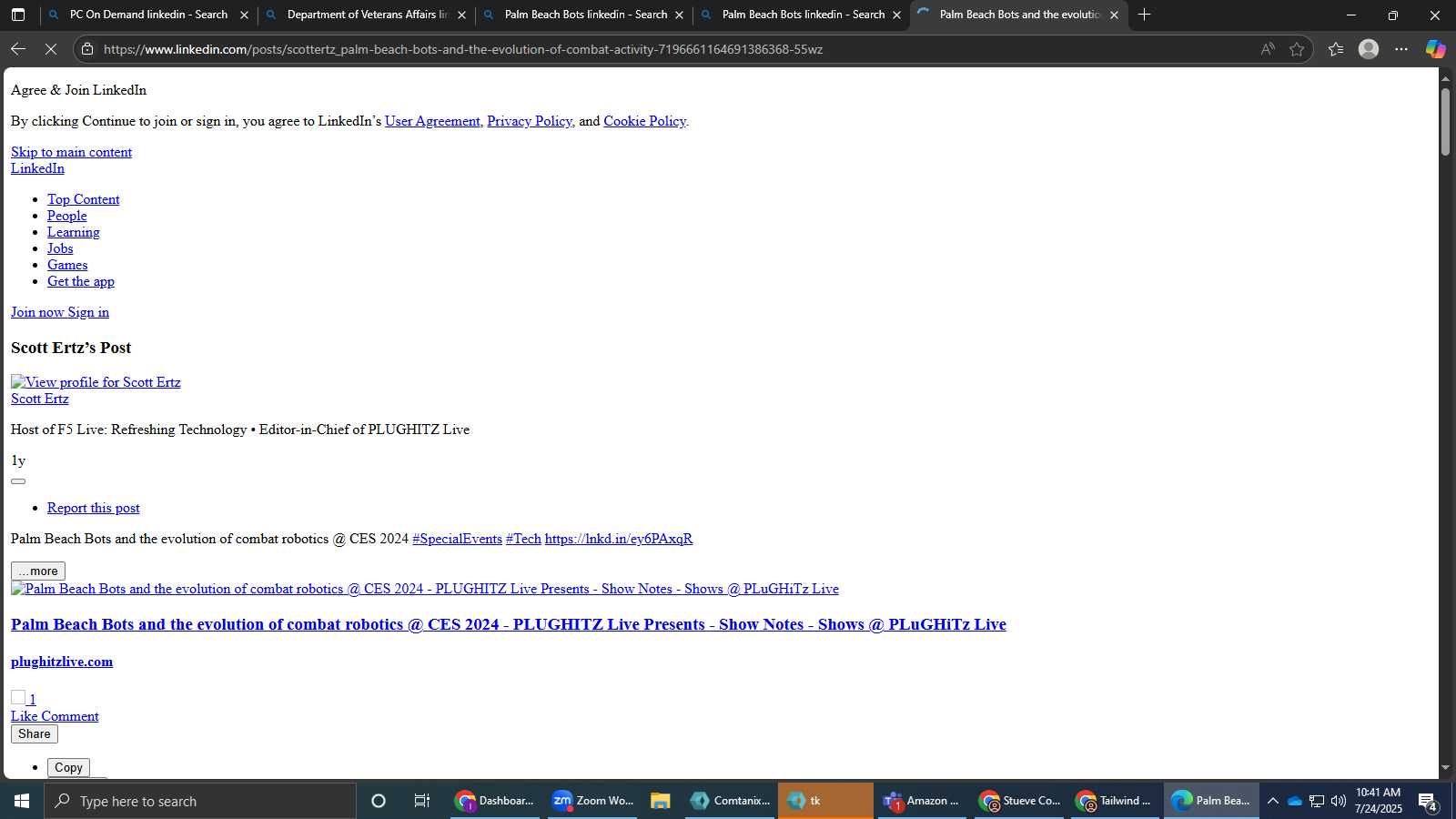The width and height of the screenshot is (1456, 819).
Task: Open the Palm Beach Bots article heading link
Action: (x=509, y=624)
